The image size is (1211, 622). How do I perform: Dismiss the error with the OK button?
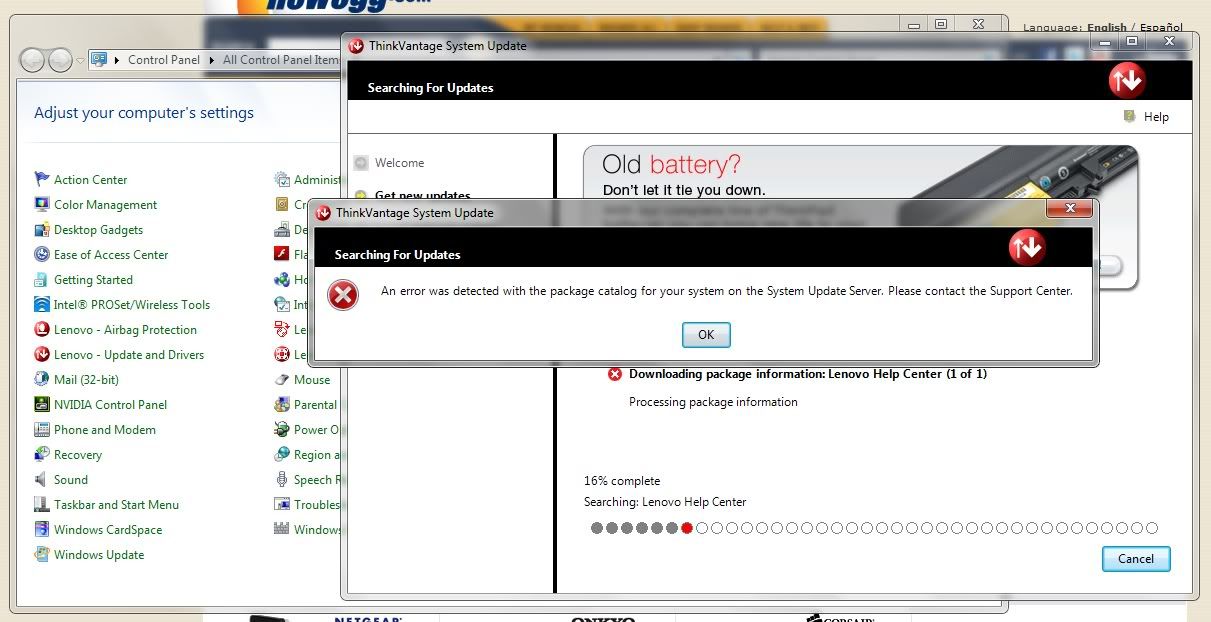(x=706, y=335)
